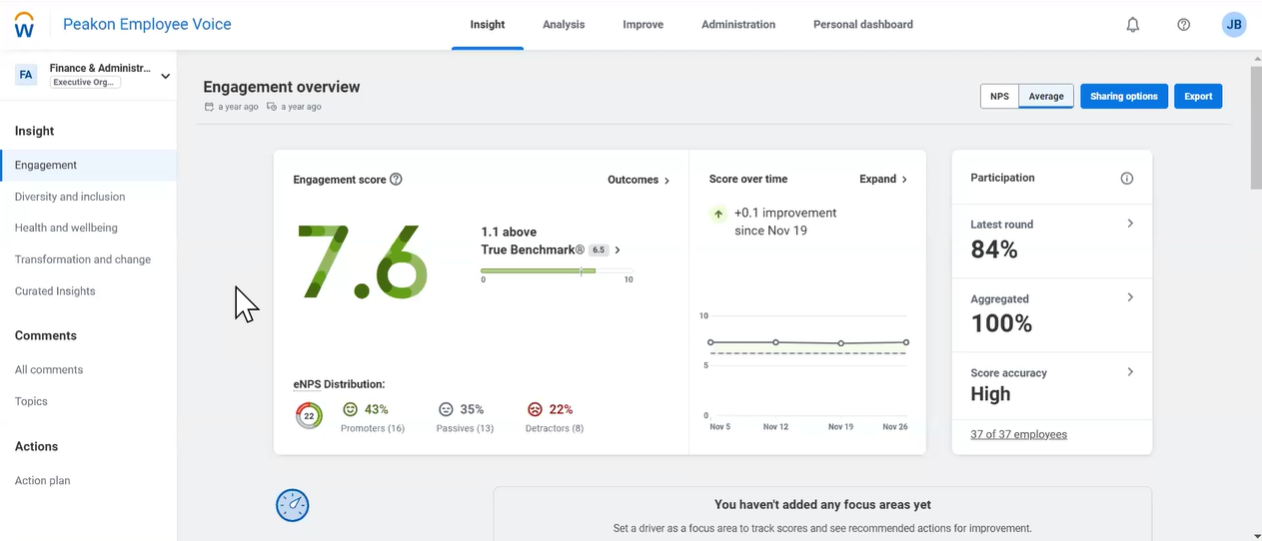Open Health and wellbeing in sidebar
This screenshot has width=1262, height=541.
pyautogui.click(x=66, y=228)
